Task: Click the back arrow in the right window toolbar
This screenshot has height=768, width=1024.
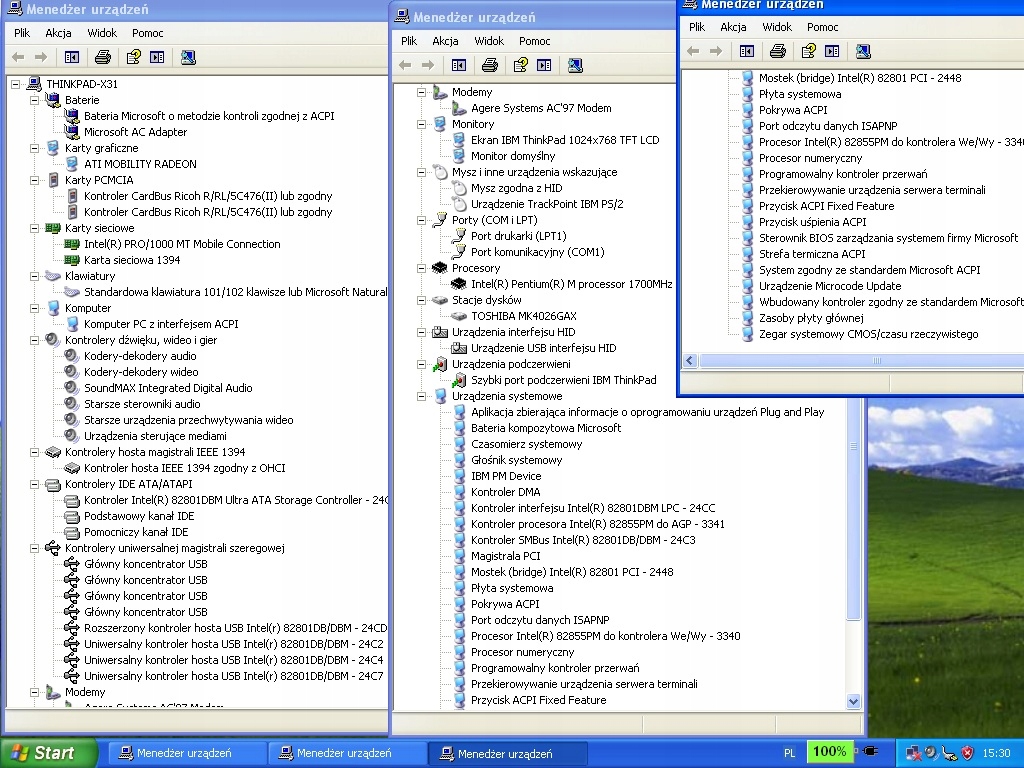Action: pyautogui.click(x=694, y=51)
